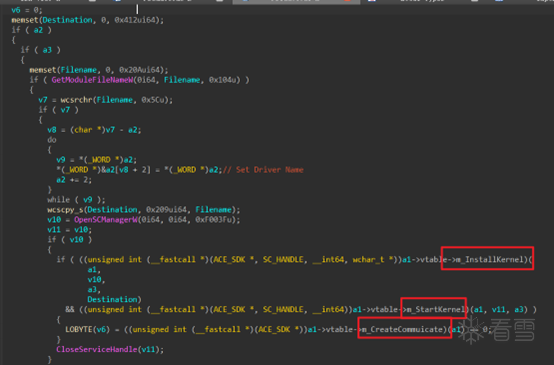Click the 'do' keyword of the loop
Screen dimensions: 554x365
(52, 140)
